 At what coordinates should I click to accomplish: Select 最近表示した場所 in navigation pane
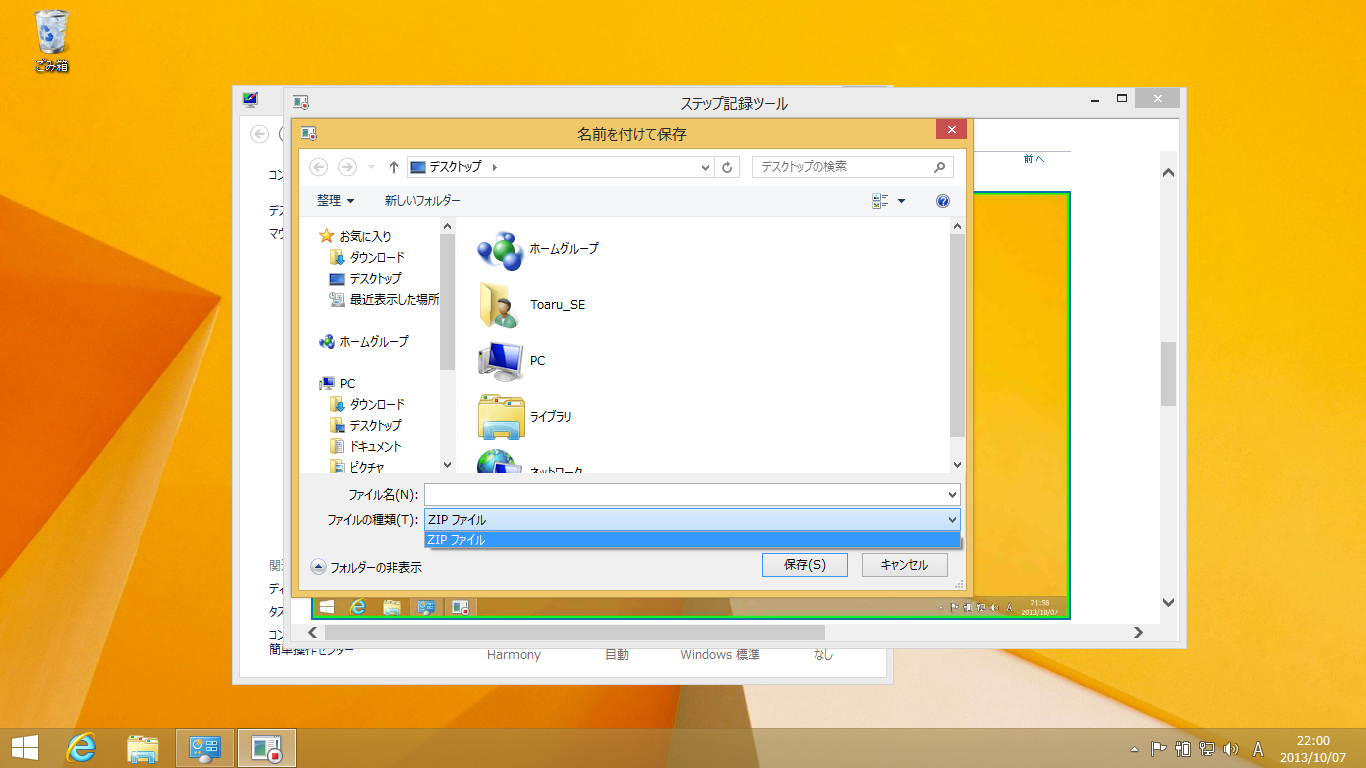tap(384, 300)
